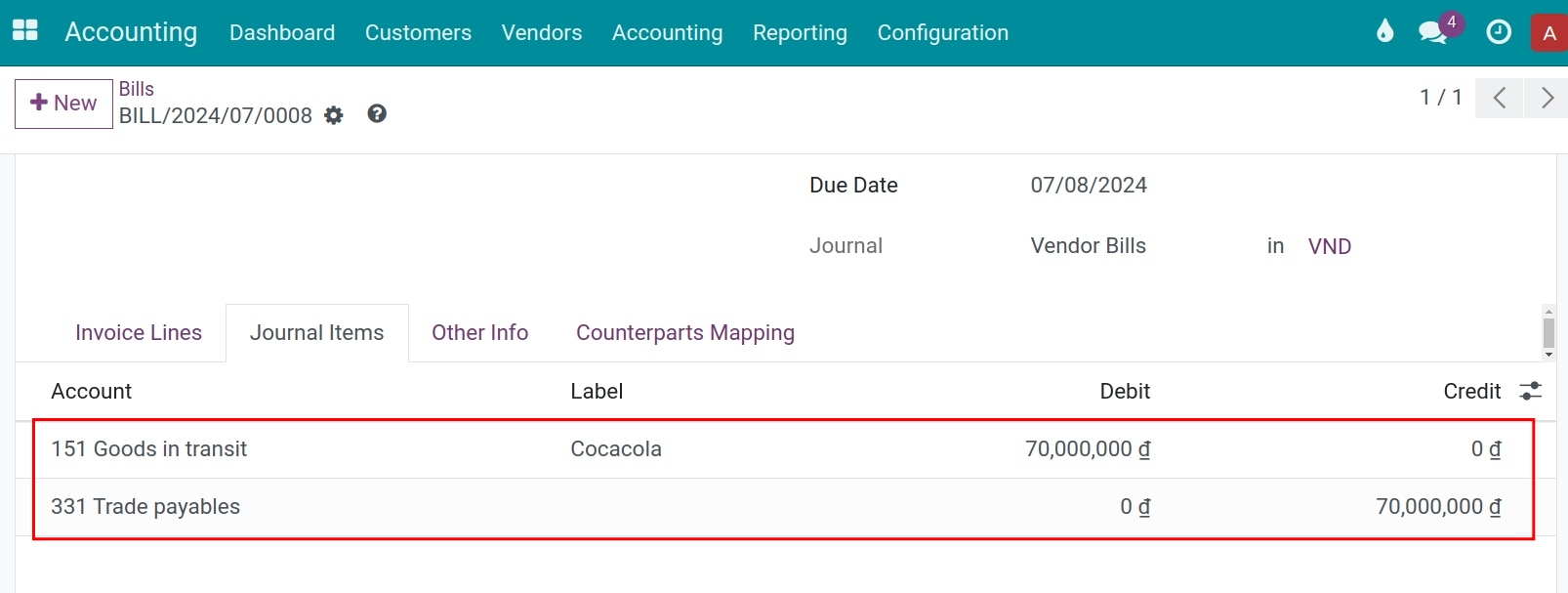The height and width of the screenshot is (593, 1568).
Task: Click the scrollbar down arrow beside the tabs
Action: (1548, 355)
